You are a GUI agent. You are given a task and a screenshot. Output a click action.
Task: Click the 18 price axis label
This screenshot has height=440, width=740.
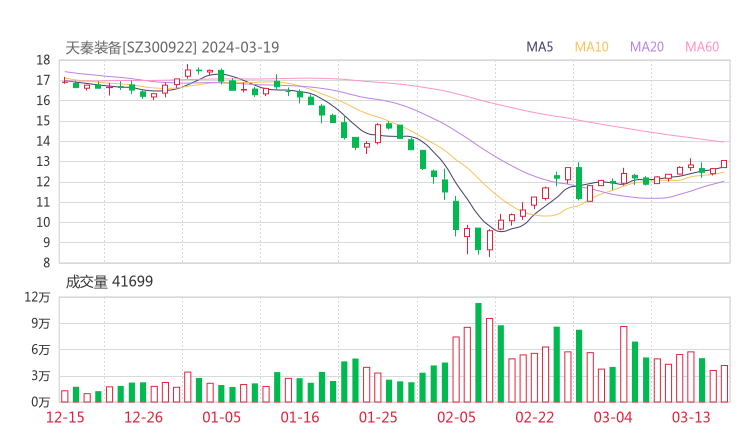pos(43,60)
